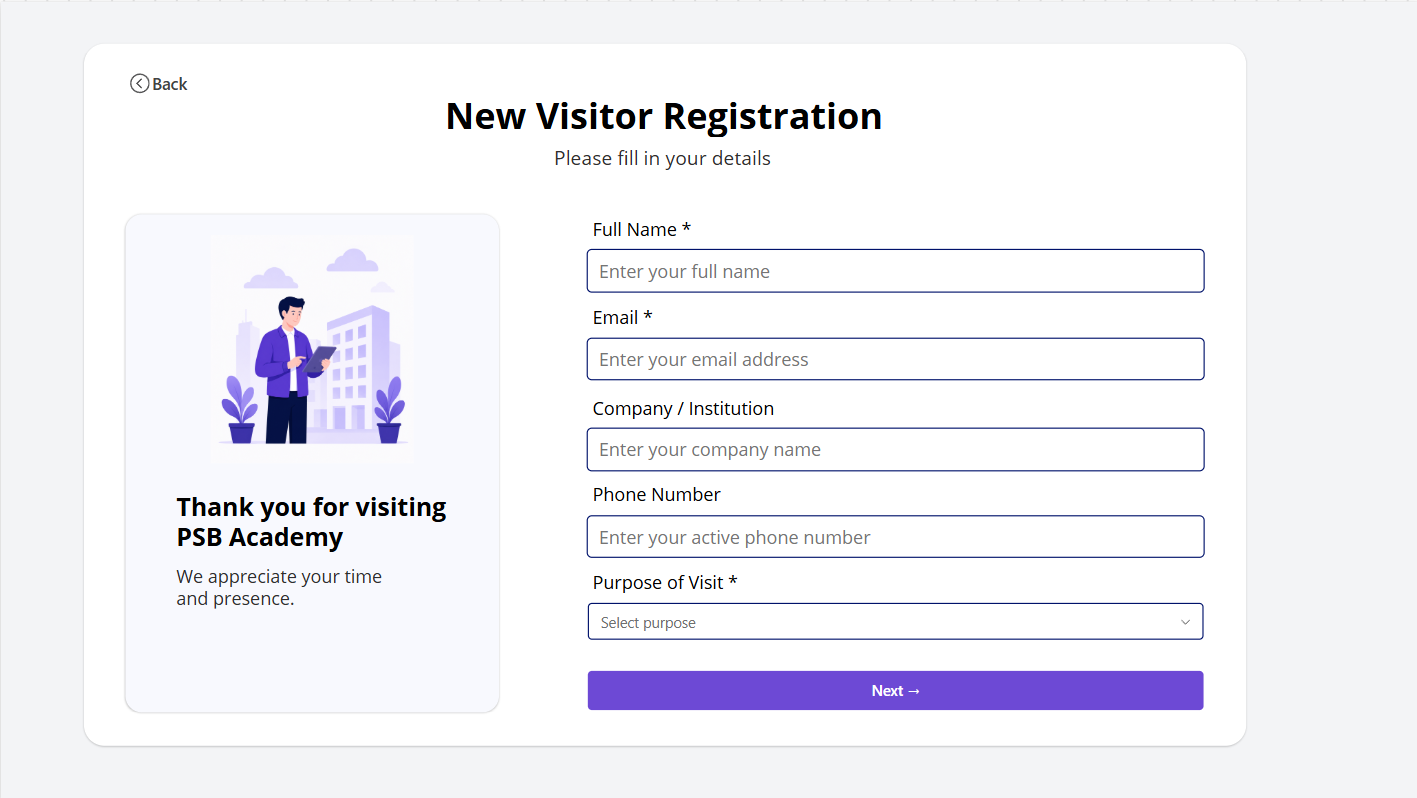The height and width of the screenshot is (798, 1417).
Task: Click the Purpose of Visit label
Action: [x=665, y=582]
